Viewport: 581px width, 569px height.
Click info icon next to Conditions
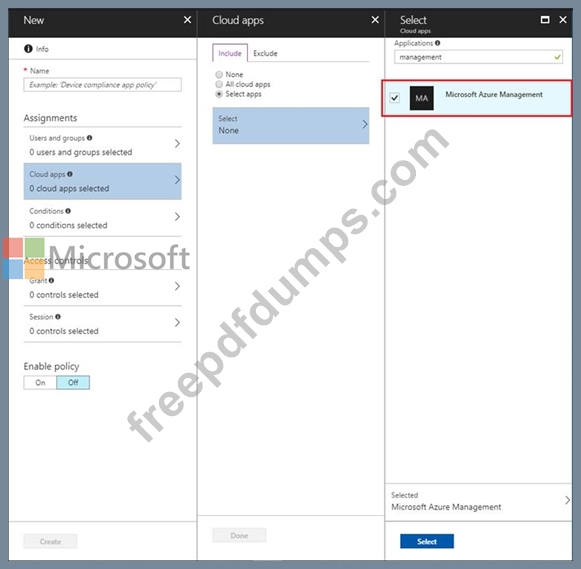pyautogui.click(x=68, y=211)
